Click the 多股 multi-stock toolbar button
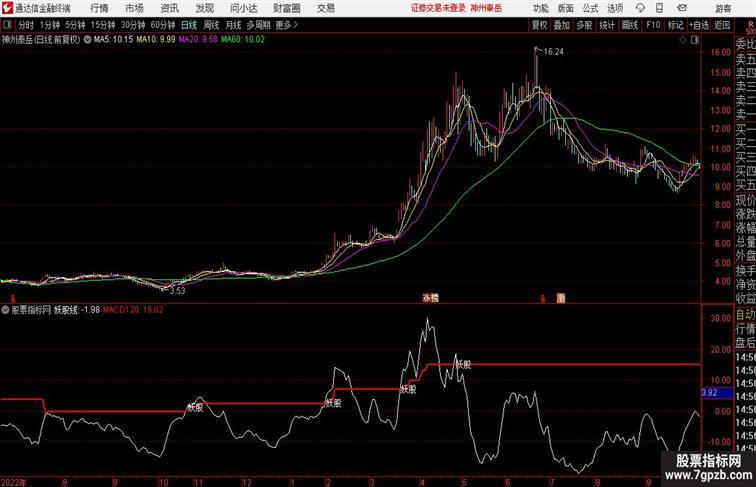 click(584, 25)
